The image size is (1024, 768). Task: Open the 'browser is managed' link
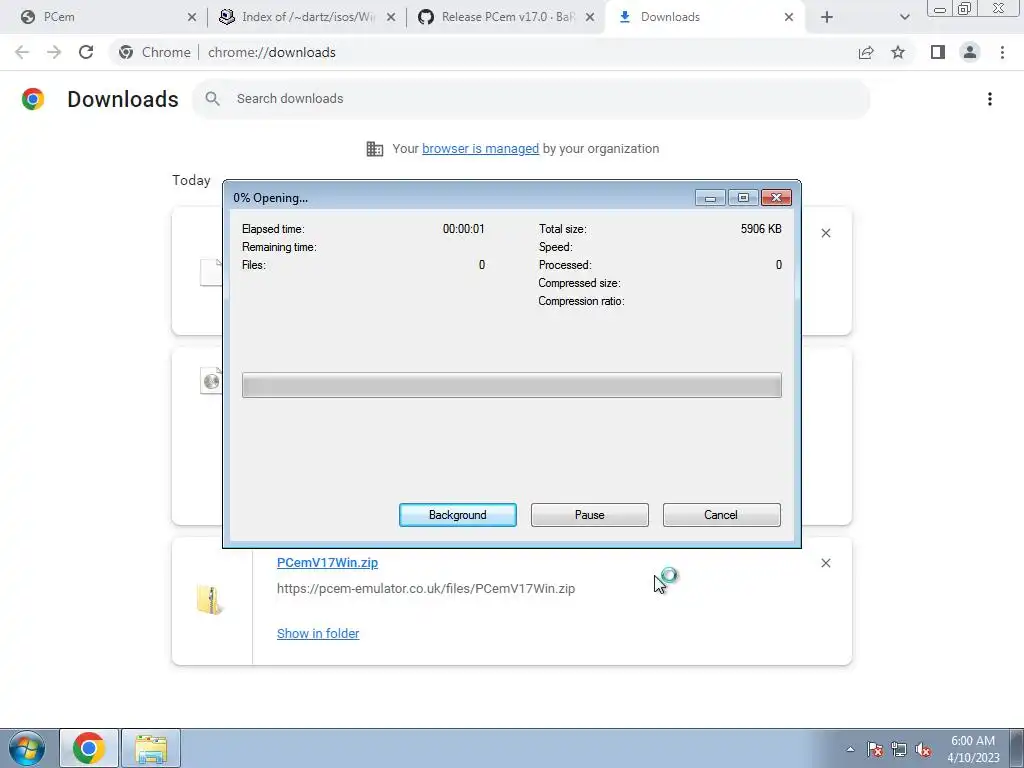pos(480,148)
